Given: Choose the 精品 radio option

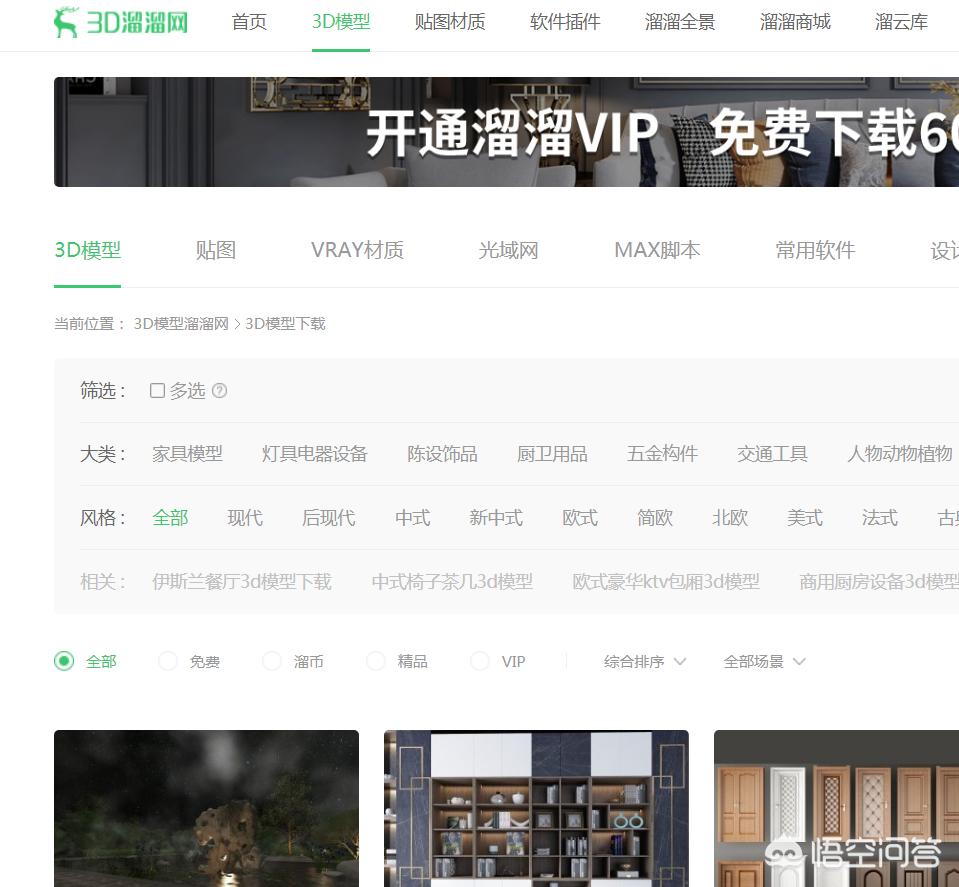Looking at the screenshot, I should [x=376, y=661].
